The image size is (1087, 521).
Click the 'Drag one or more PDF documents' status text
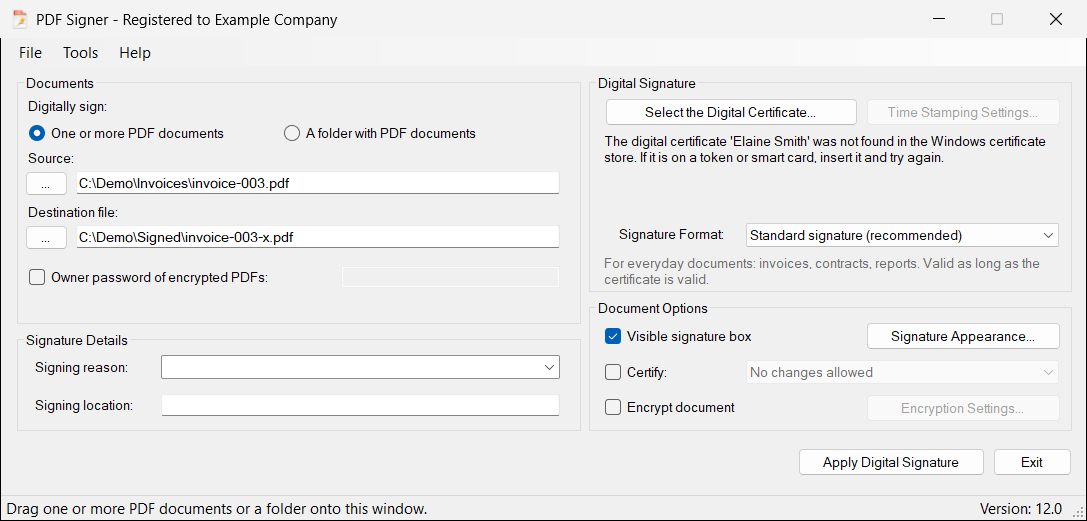coord(217,509)
